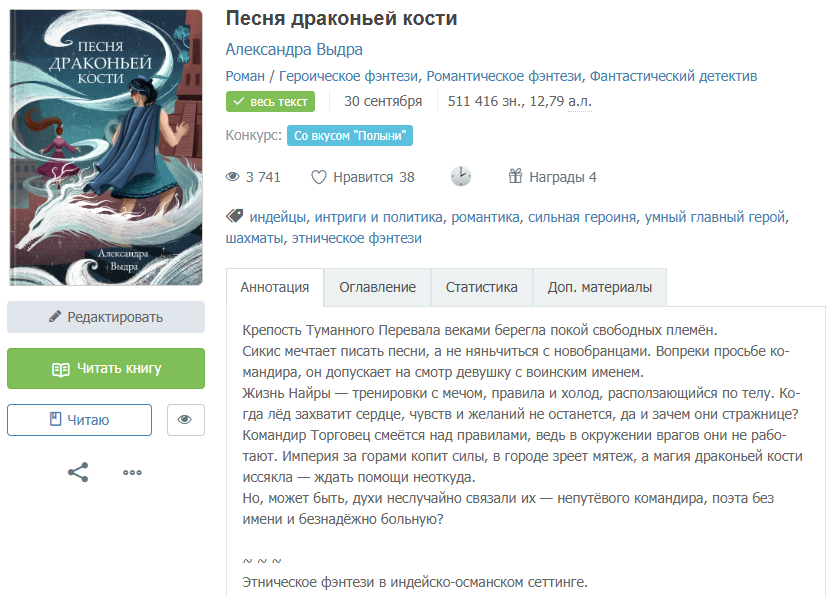Toggle the eye visibility button beside Читаю
Image resolution: width=834 pixels, height=597 pixels.
[x=186, y=420]
